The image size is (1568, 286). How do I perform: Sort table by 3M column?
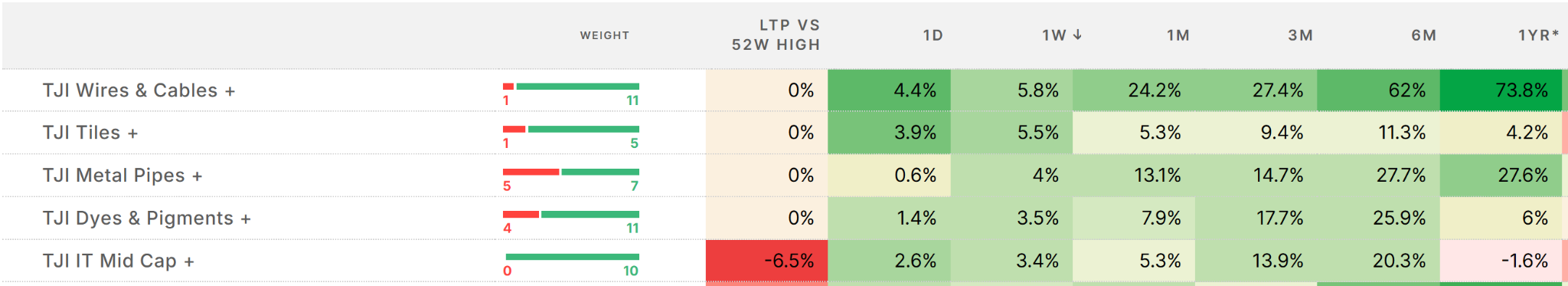1300,35
